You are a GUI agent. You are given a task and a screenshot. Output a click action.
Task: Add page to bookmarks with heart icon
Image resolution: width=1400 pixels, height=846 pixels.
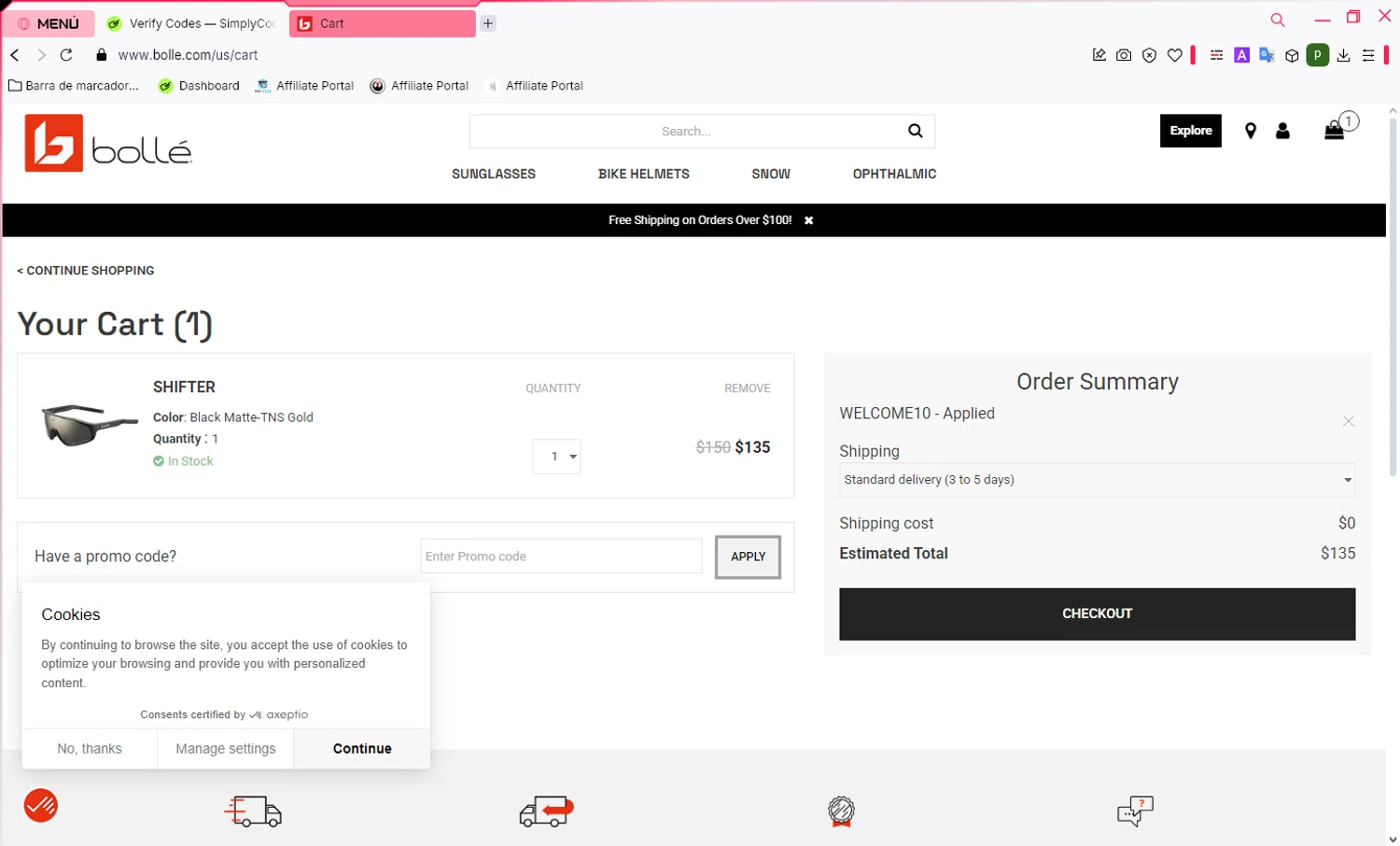(x=1175, y=55)
